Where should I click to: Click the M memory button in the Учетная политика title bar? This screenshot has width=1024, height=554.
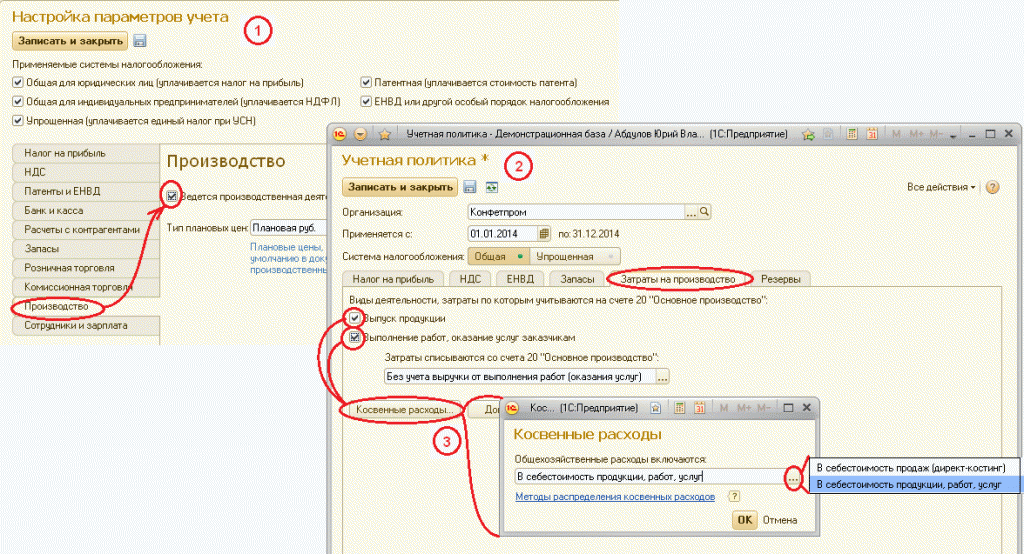[896, 134]
